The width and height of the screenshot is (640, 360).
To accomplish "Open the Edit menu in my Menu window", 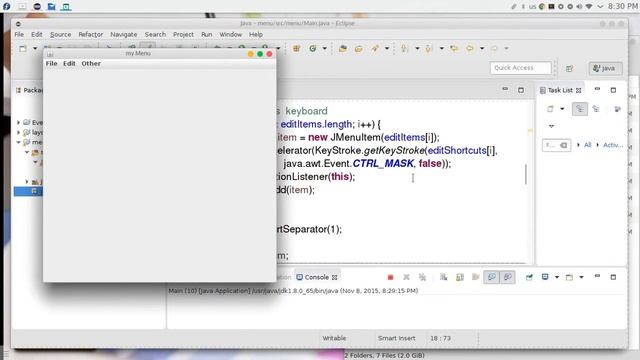I will click(x=69, y=64).
